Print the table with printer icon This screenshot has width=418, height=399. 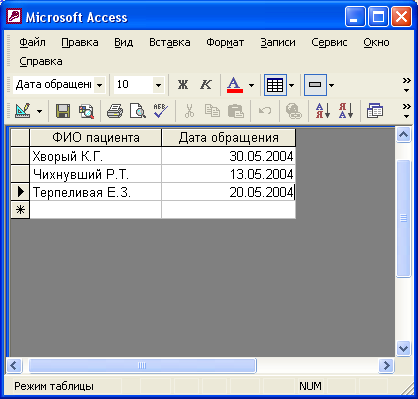[115, 111]
